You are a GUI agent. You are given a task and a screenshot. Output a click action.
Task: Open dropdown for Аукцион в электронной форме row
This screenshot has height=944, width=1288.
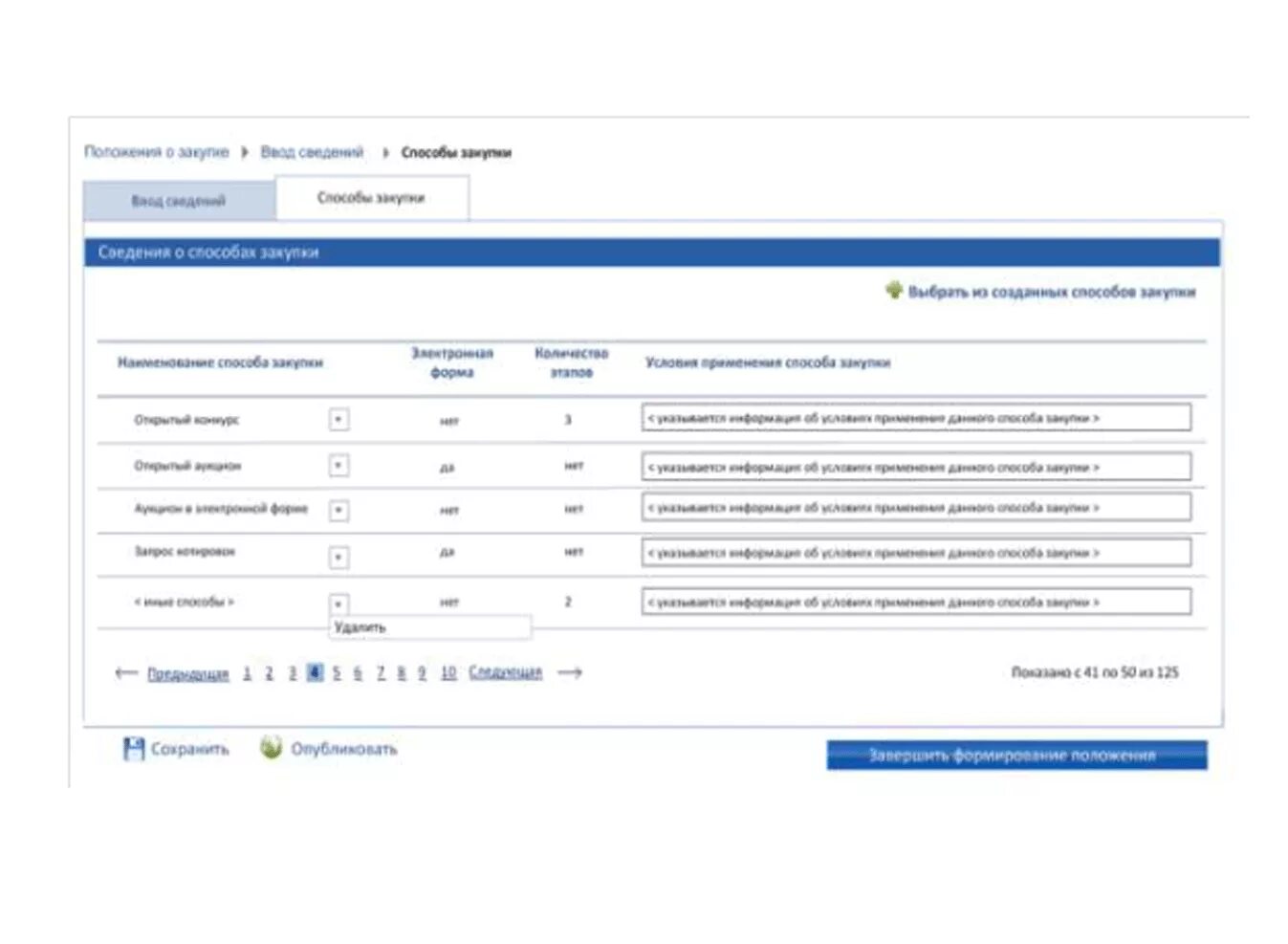pyautogui.click(x=338, y=511)
